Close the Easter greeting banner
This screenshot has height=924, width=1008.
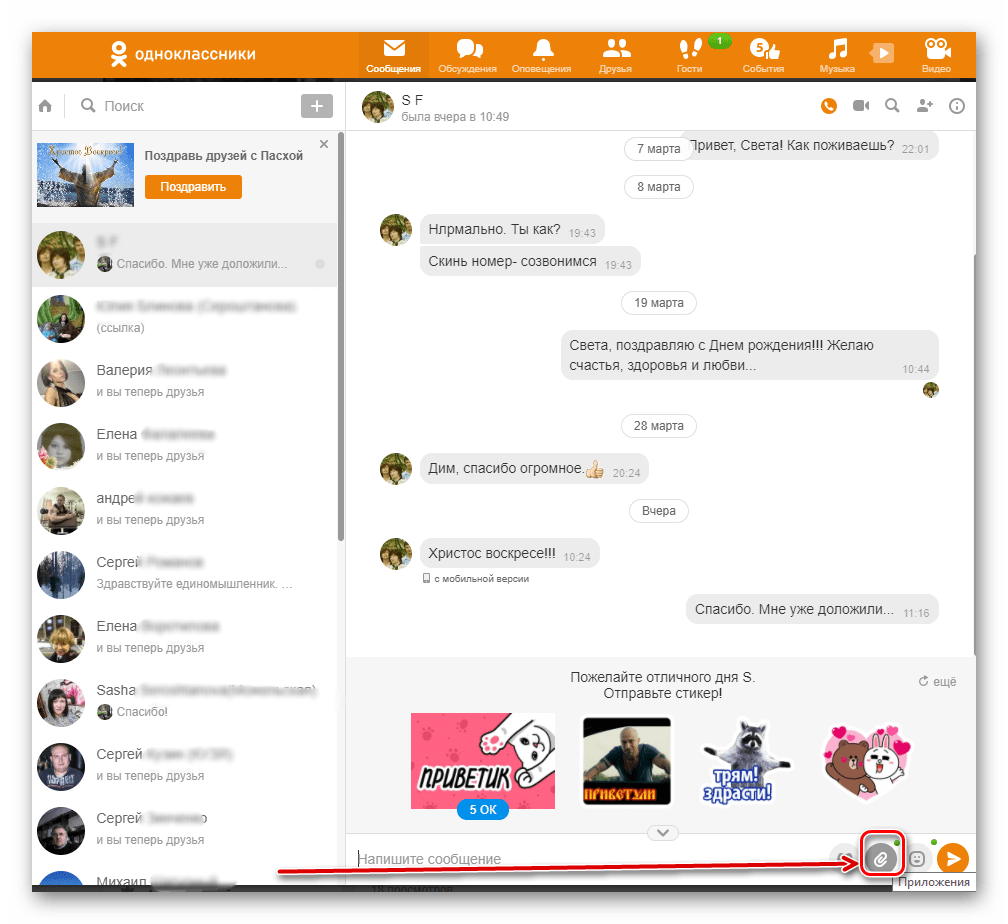[324, 144]
